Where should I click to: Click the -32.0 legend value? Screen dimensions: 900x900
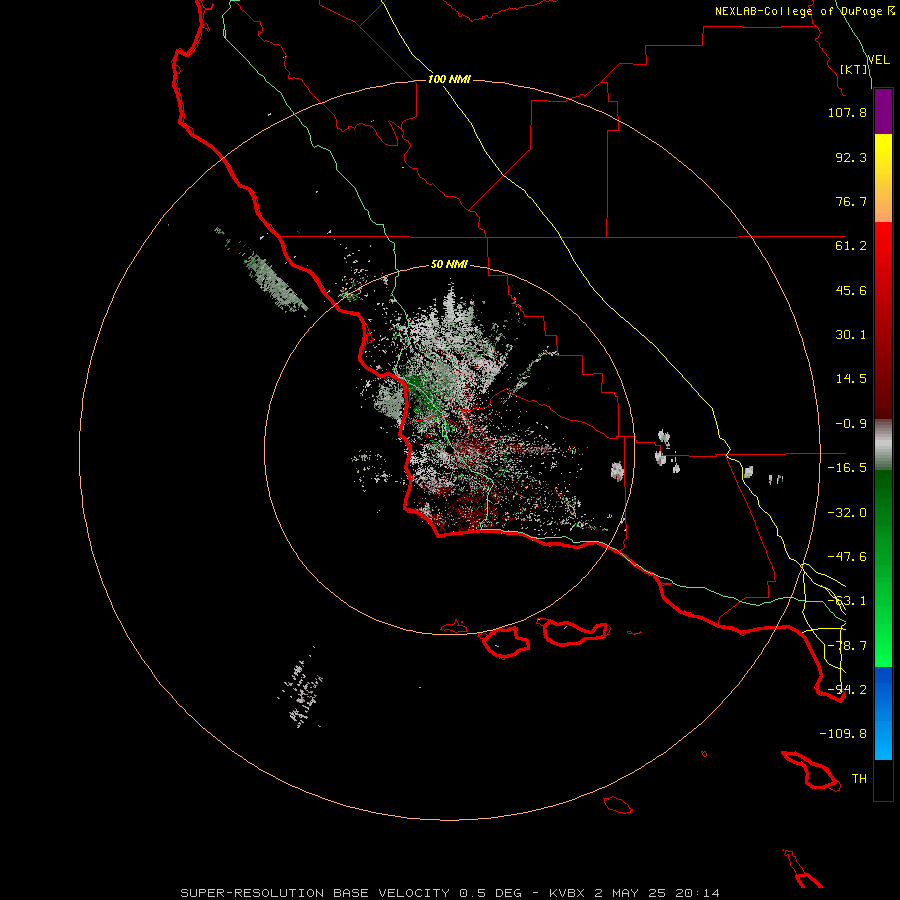[x=847, y=513]
